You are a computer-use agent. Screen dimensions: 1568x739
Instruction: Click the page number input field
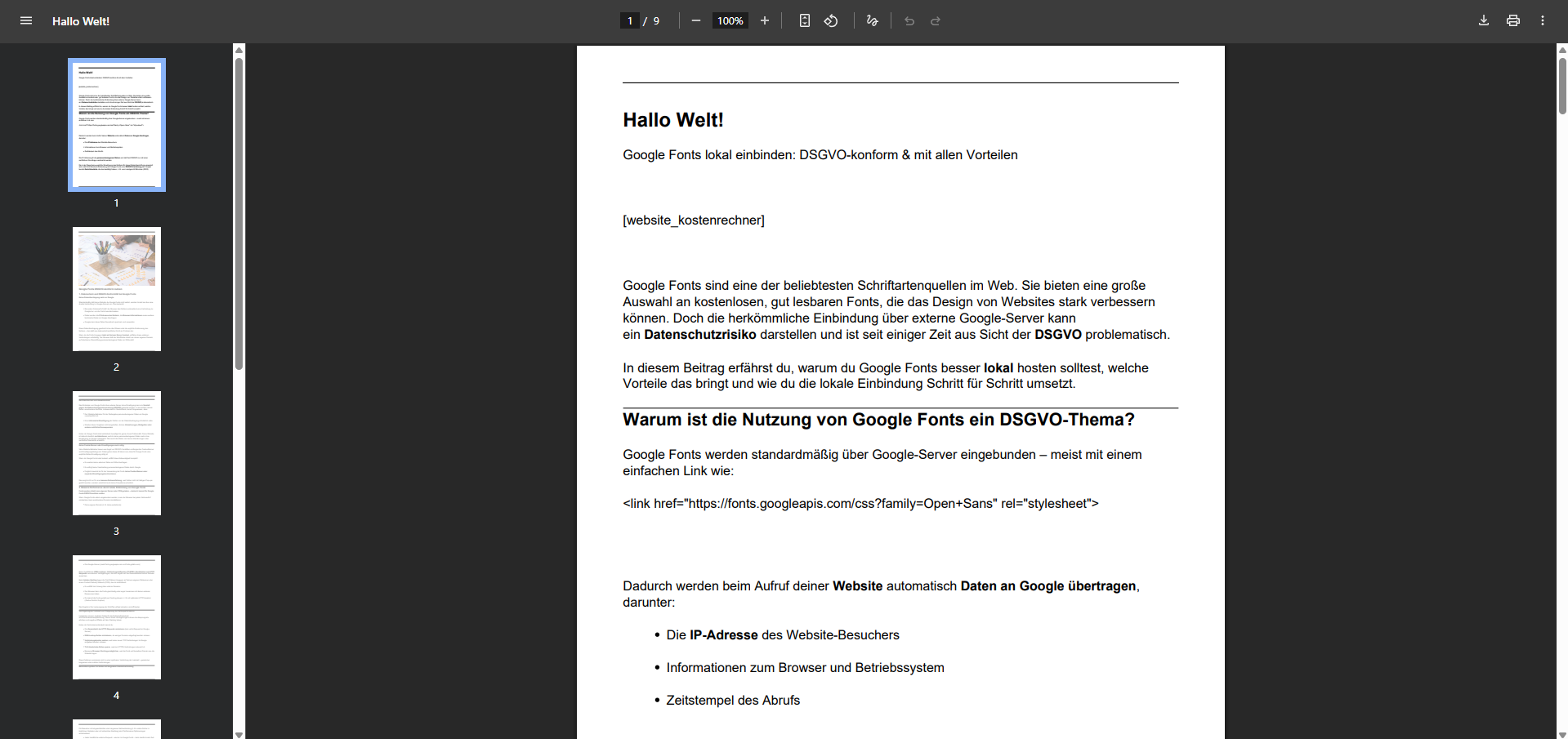coord(630,20)
